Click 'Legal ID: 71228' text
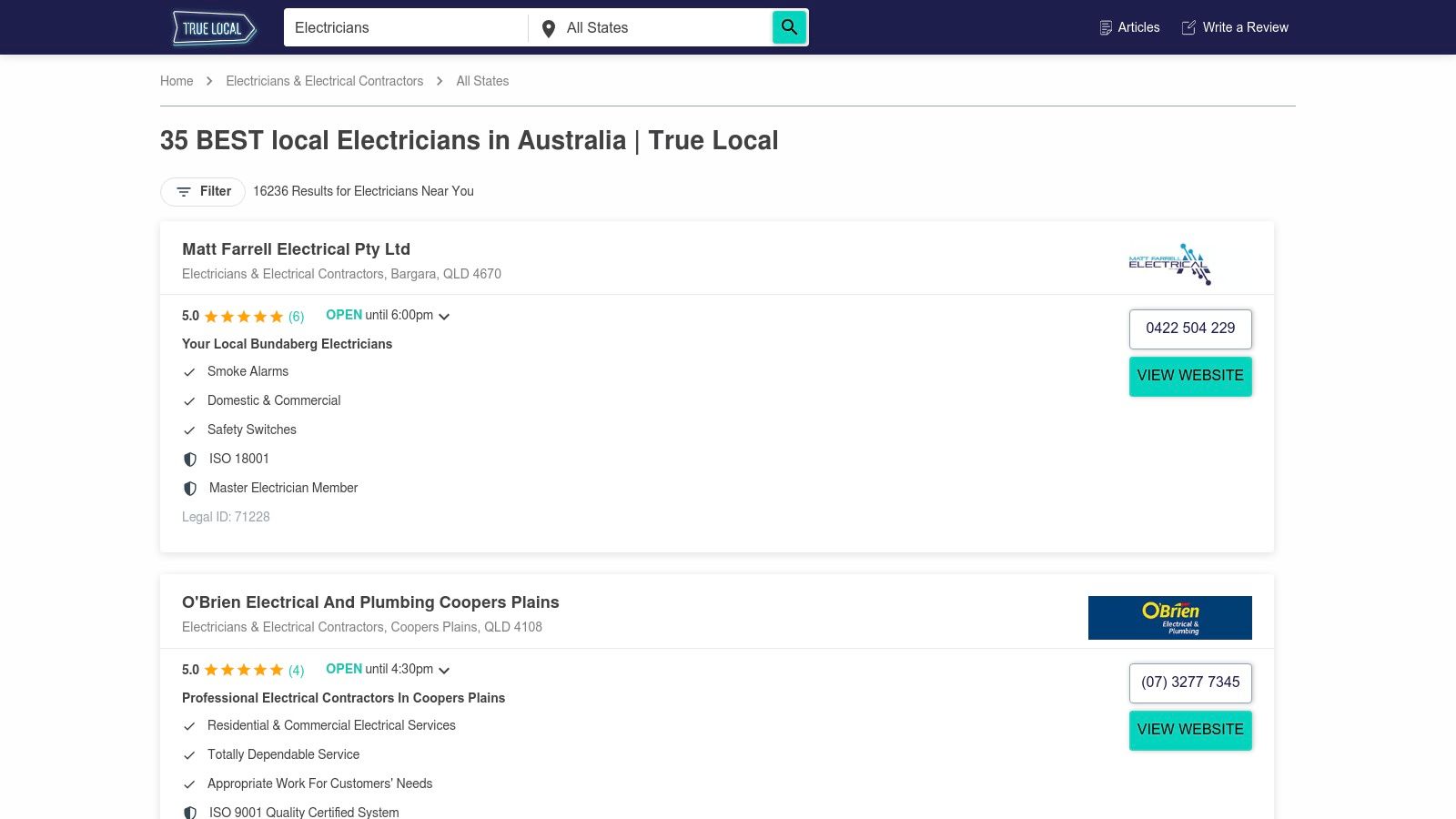This screenshot has height=819, width=1456. tap(226, 517)
